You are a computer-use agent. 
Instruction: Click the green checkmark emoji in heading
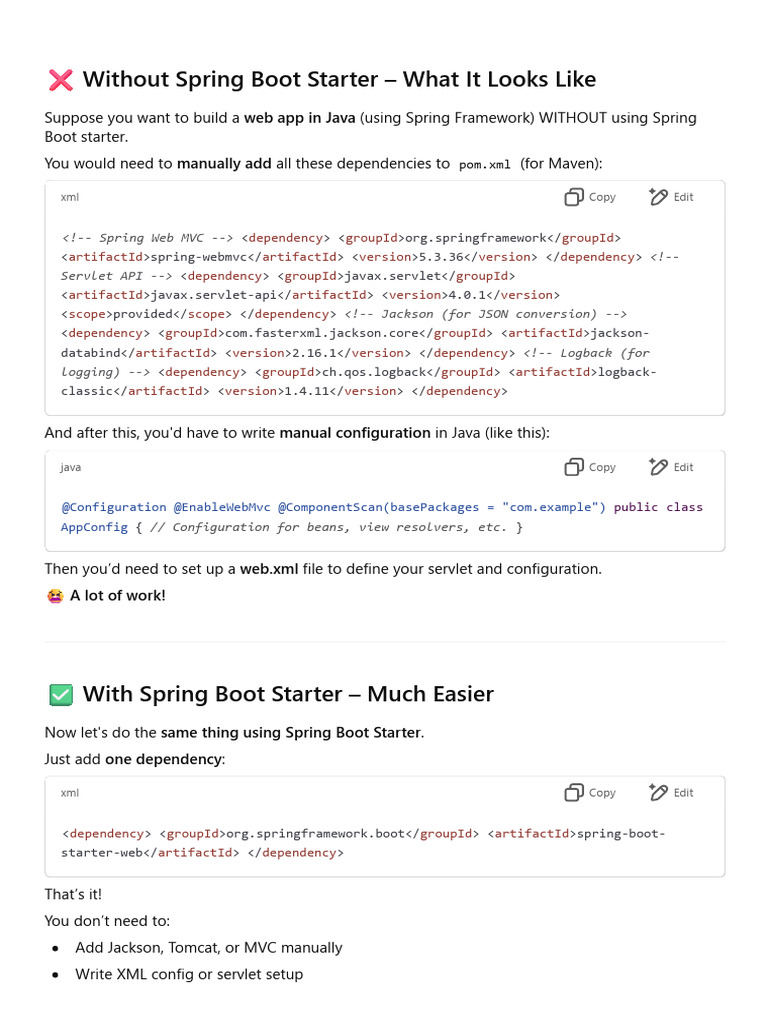click(60, 694)
